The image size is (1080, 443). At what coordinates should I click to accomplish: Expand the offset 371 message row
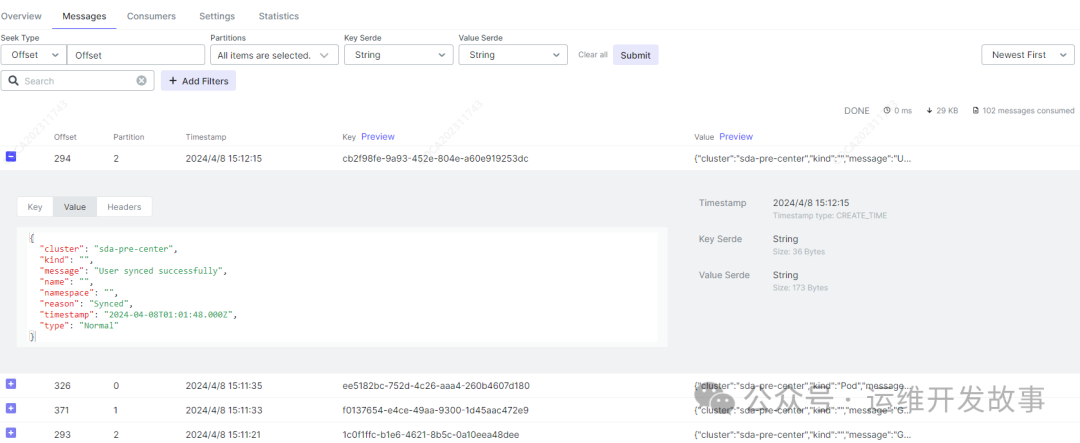(x=10, y=409)
